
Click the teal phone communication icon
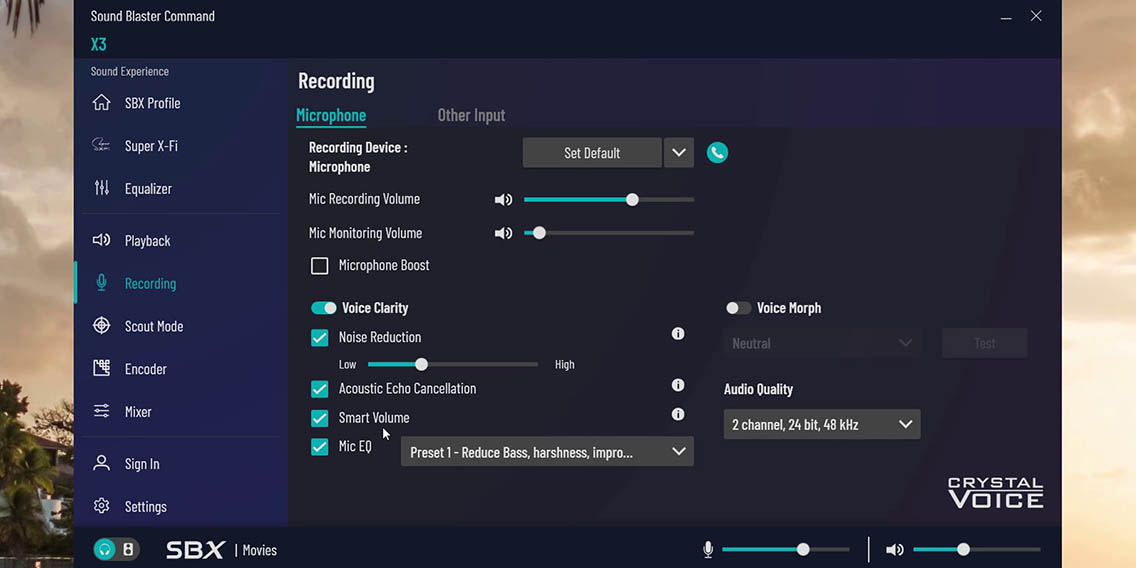(717, 152)
